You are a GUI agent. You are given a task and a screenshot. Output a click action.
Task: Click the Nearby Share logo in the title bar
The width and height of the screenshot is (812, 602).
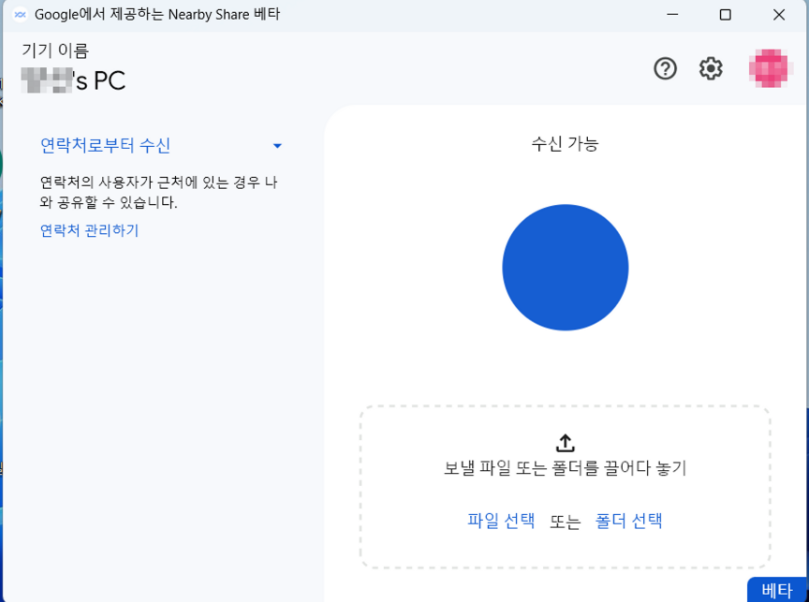19,15
